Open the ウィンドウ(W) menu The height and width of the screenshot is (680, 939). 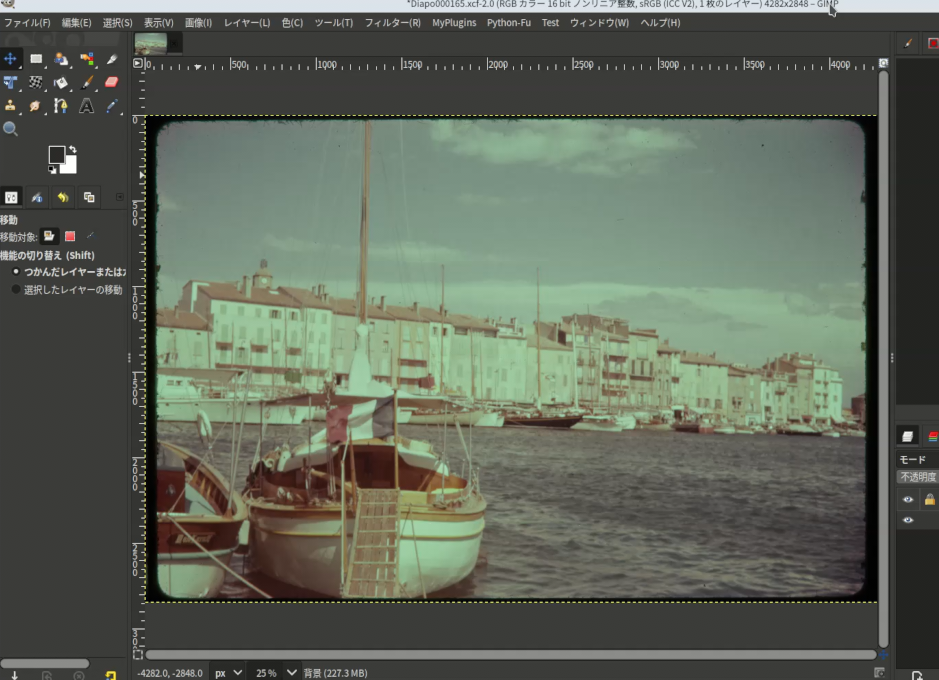pyautogui.click(x=599, y=23)
